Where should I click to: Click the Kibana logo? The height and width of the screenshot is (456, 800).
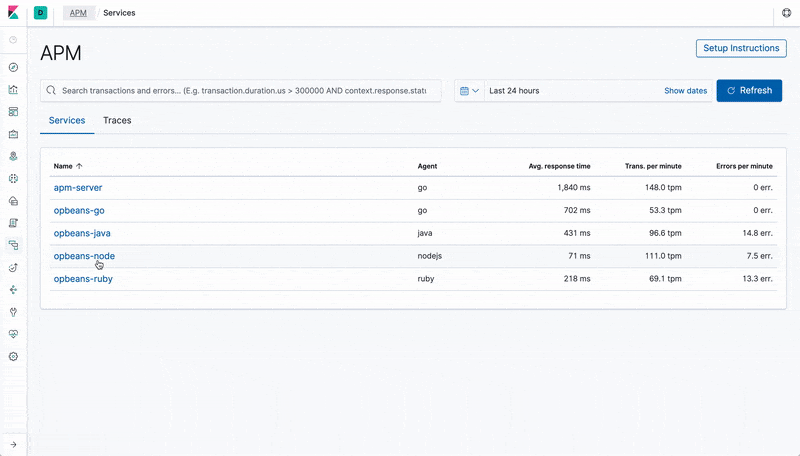click(13, 12)
